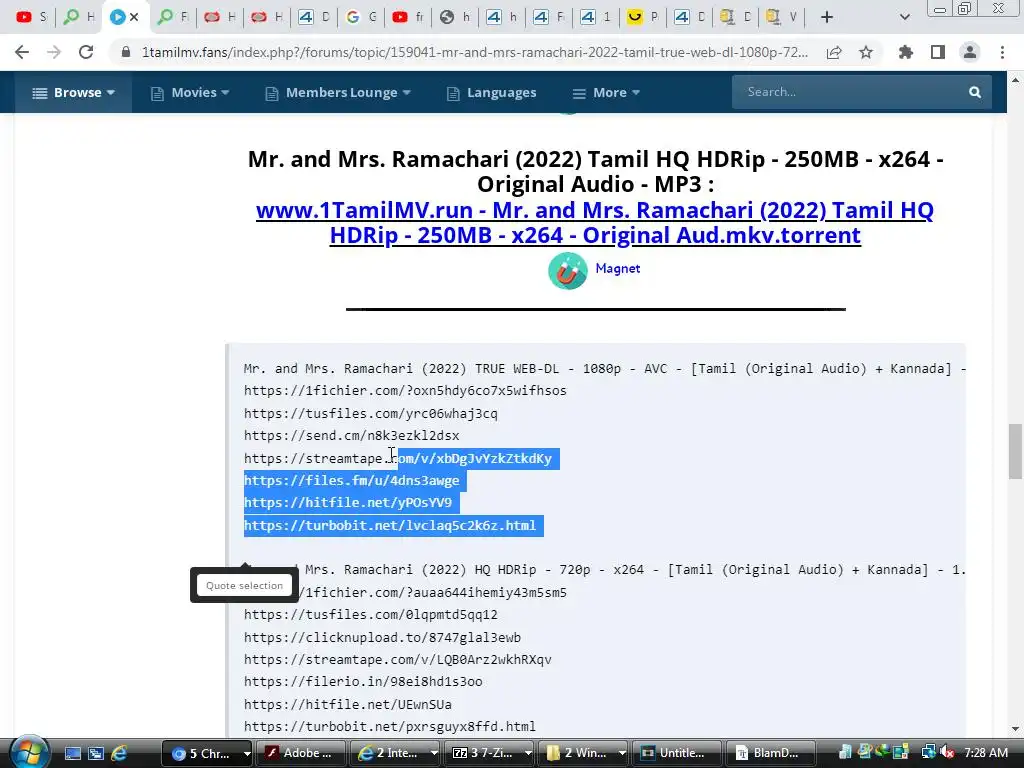This screenshot has height=768, width=1024.
Task: Click the hitfile UEwnSUa URL text
Action: pos(347,705)
